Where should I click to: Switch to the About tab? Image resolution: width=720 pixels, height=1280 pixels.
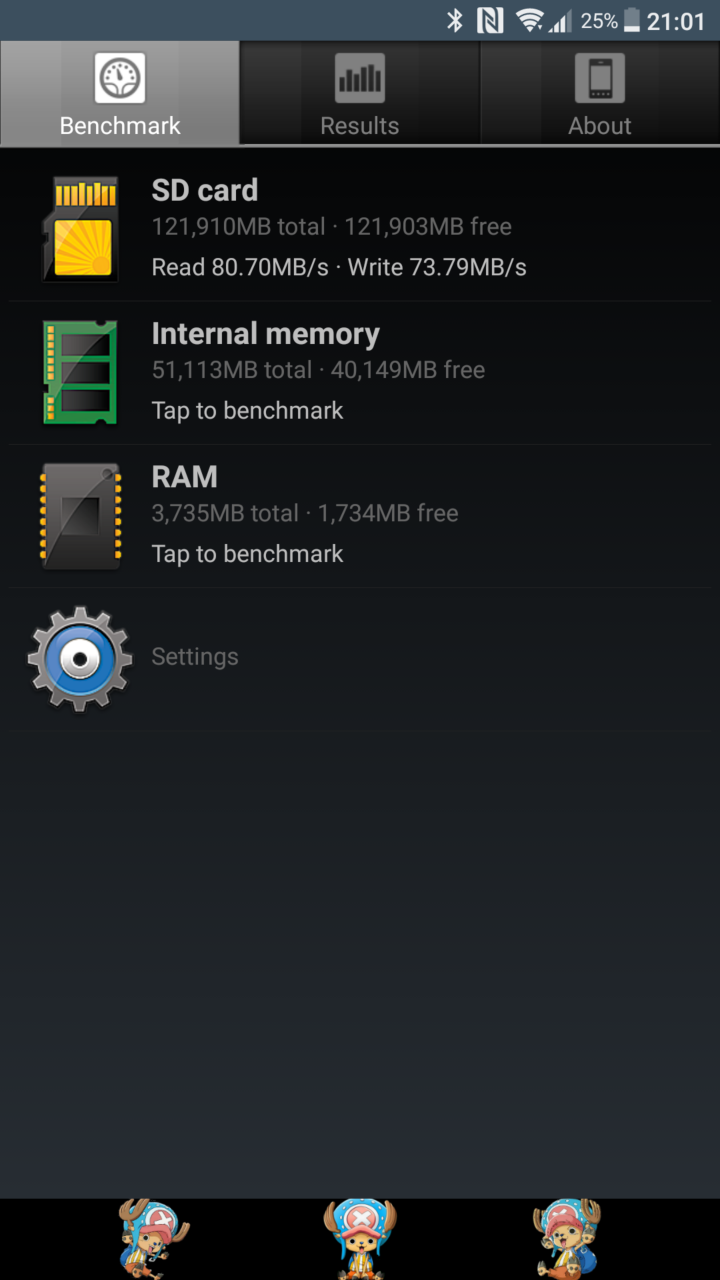600,93
